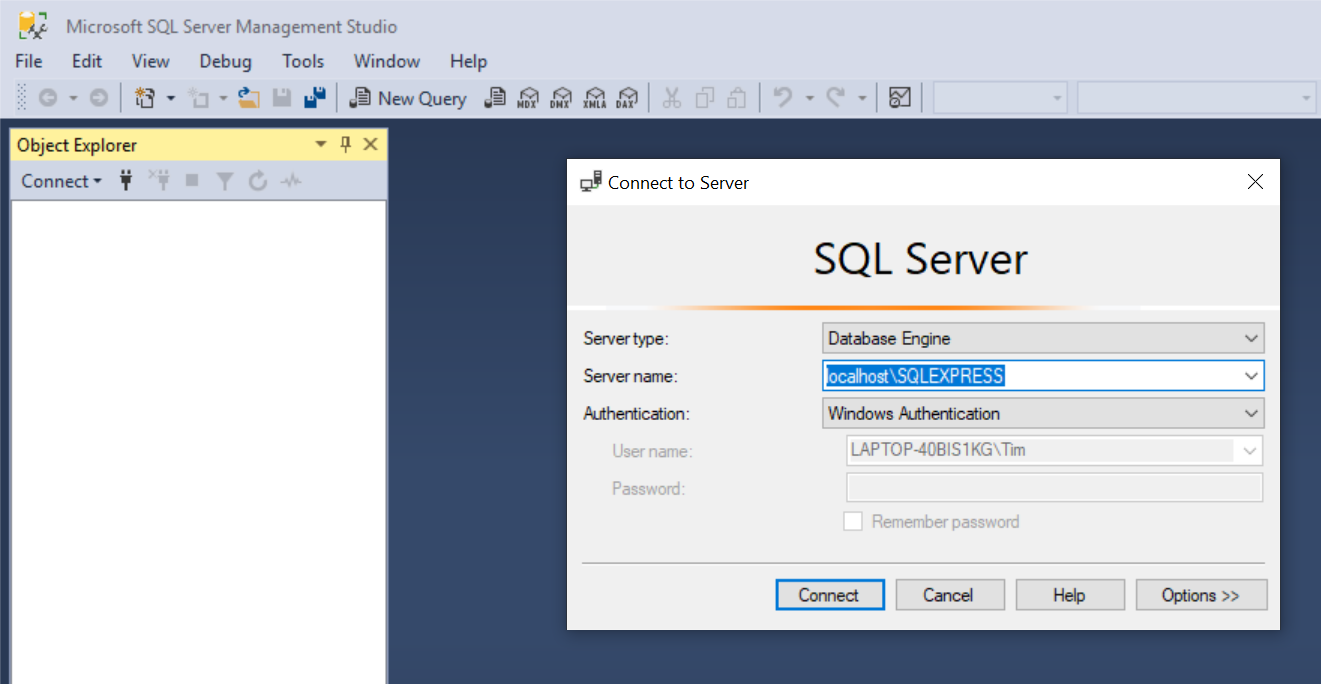
Task: Toggle the Remember password checkbox
Action: [853, 521]
